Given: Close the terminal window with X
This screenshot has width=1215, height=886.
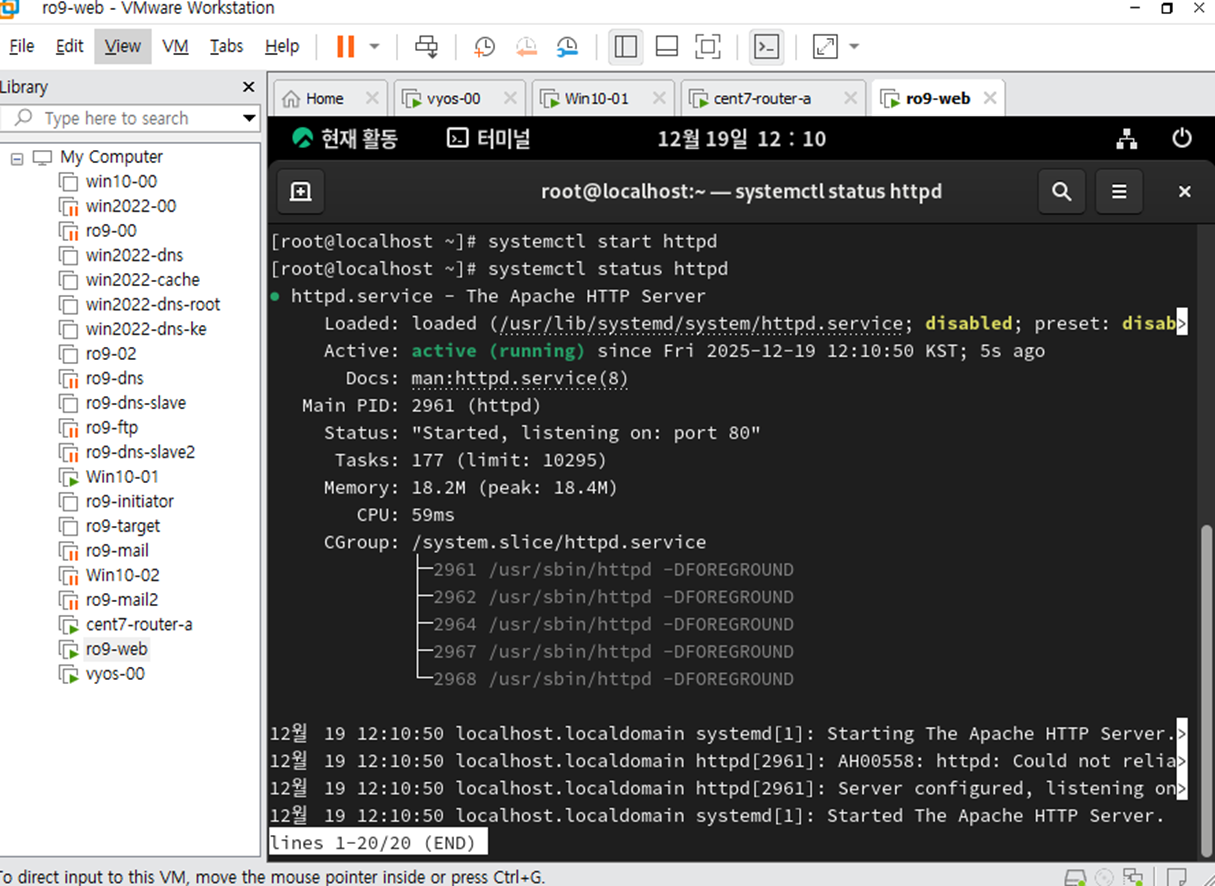Looking at the screenshot, I should coord(1184,191).
